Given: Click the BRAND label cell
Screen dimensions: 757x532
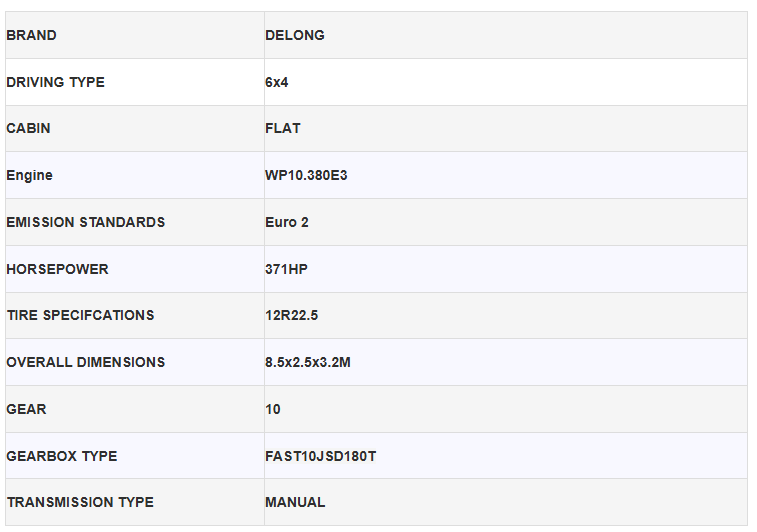Looking at the screenshot, I should point(32,35).
